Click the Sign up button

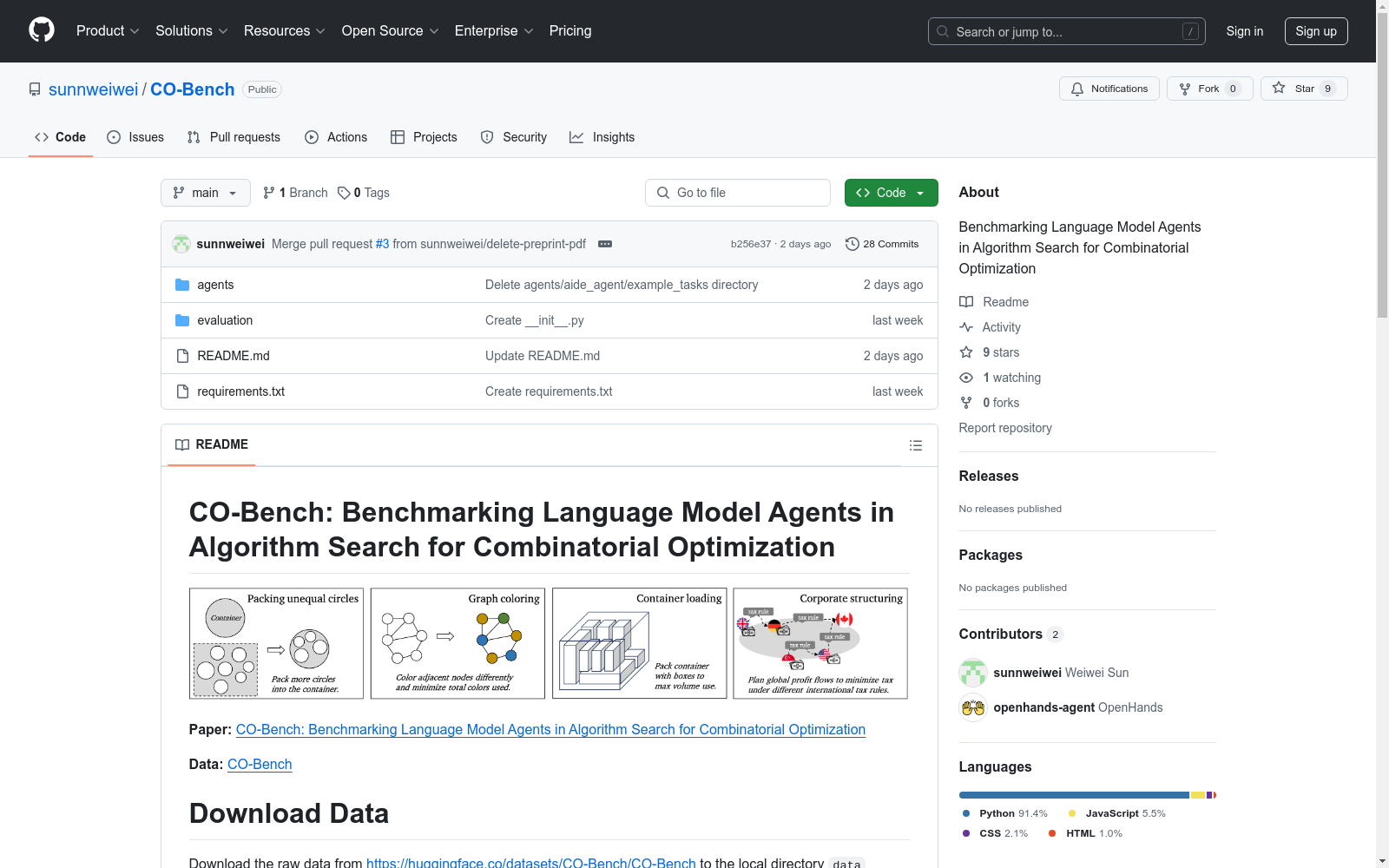1316,31
